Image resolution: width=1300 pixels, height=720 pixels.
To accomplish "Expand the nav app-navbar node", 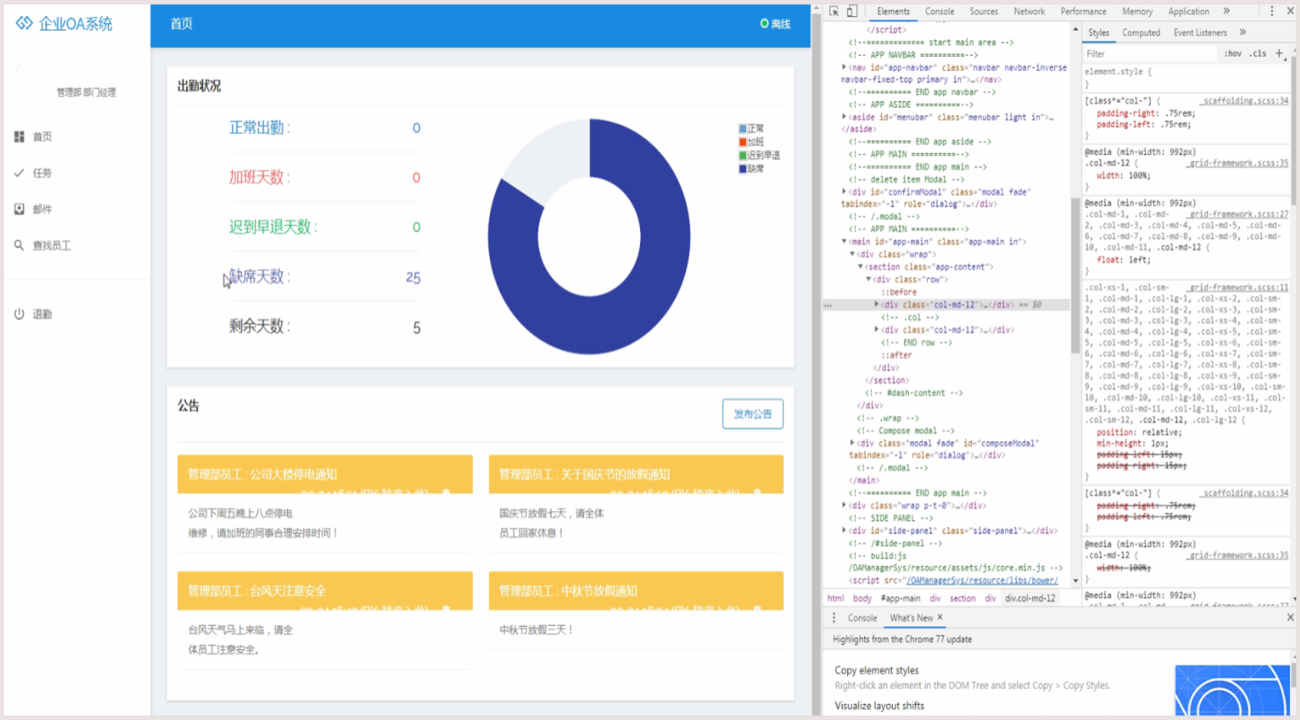I will point(845,67).
